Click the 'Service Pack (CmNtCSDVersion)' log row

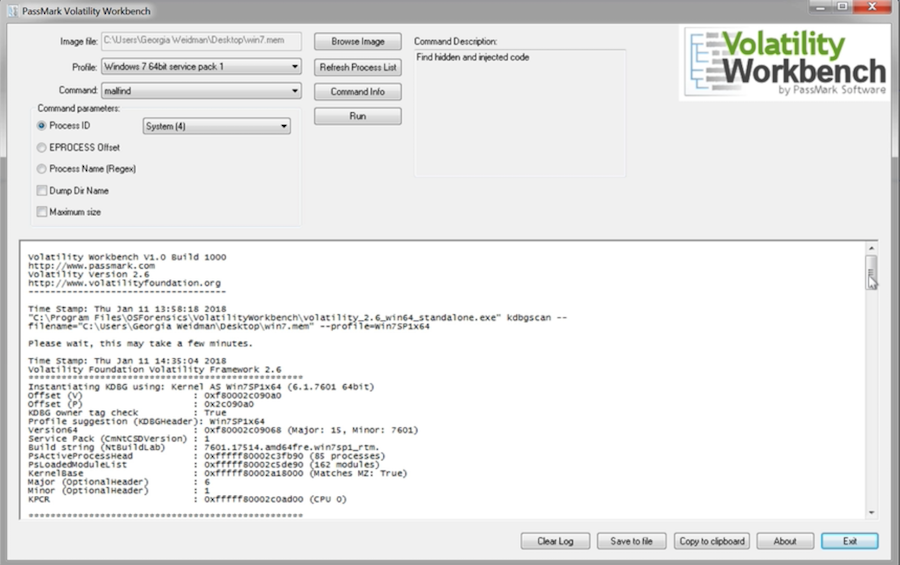pyautogui.click(x=119, y=439)
